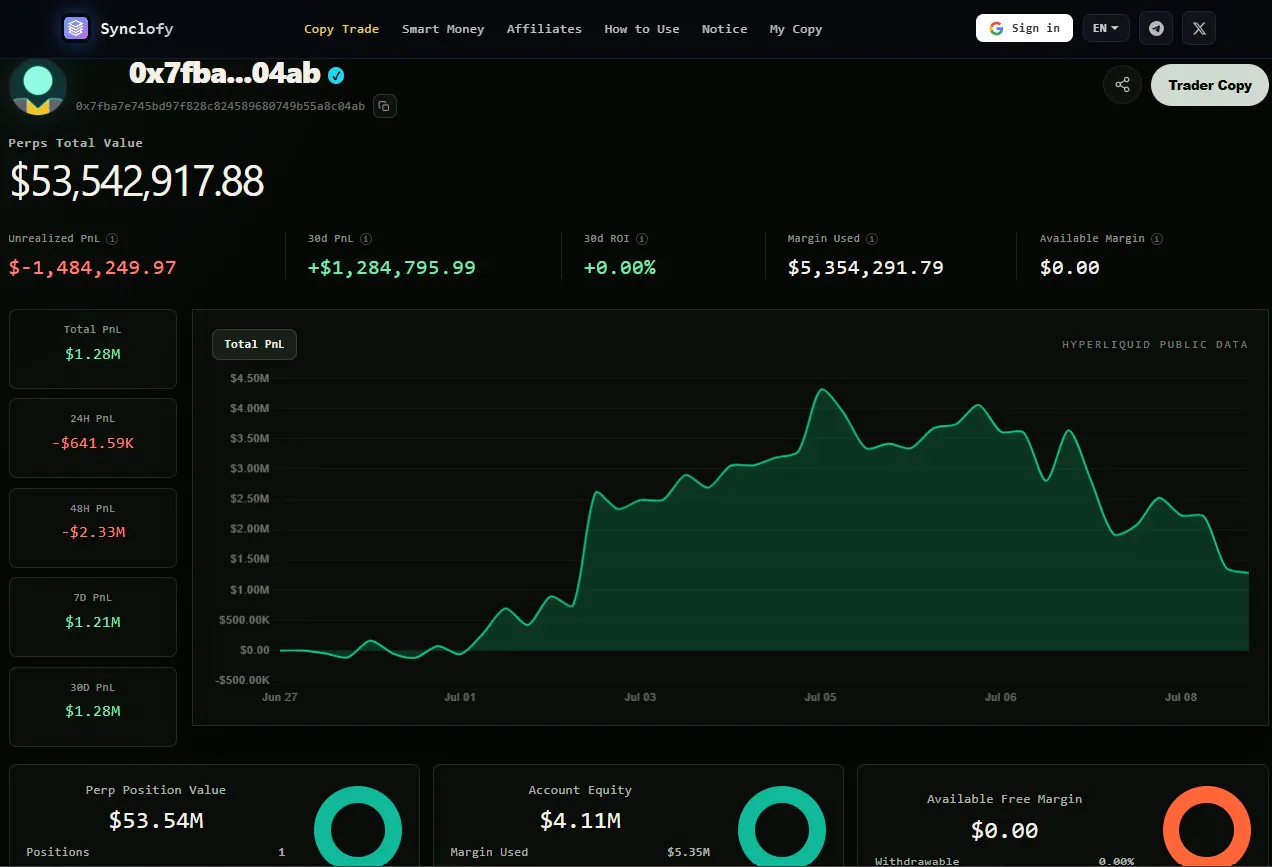Sign in with Google button

[1024, 28]
